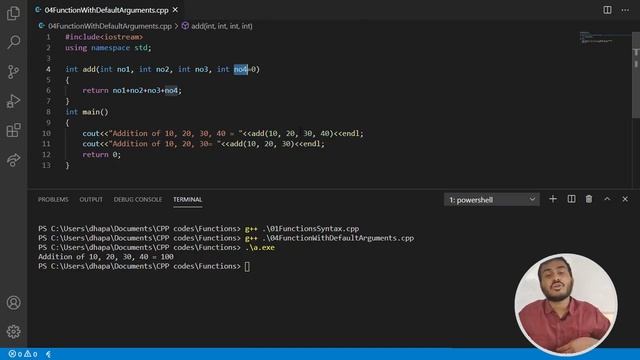
Task: Click the errors and warnings status indicator
Action: pos(23,354)
